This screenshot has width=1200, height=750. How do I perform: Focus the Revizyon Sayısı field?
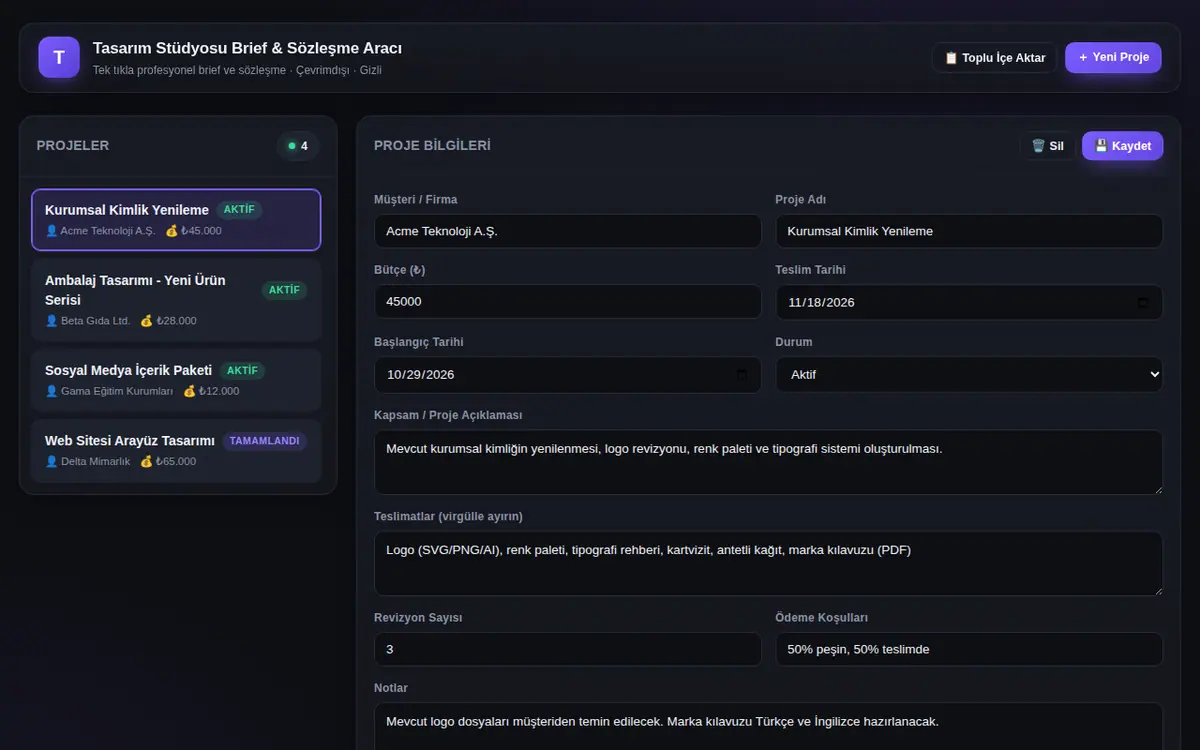pos(568,649)
